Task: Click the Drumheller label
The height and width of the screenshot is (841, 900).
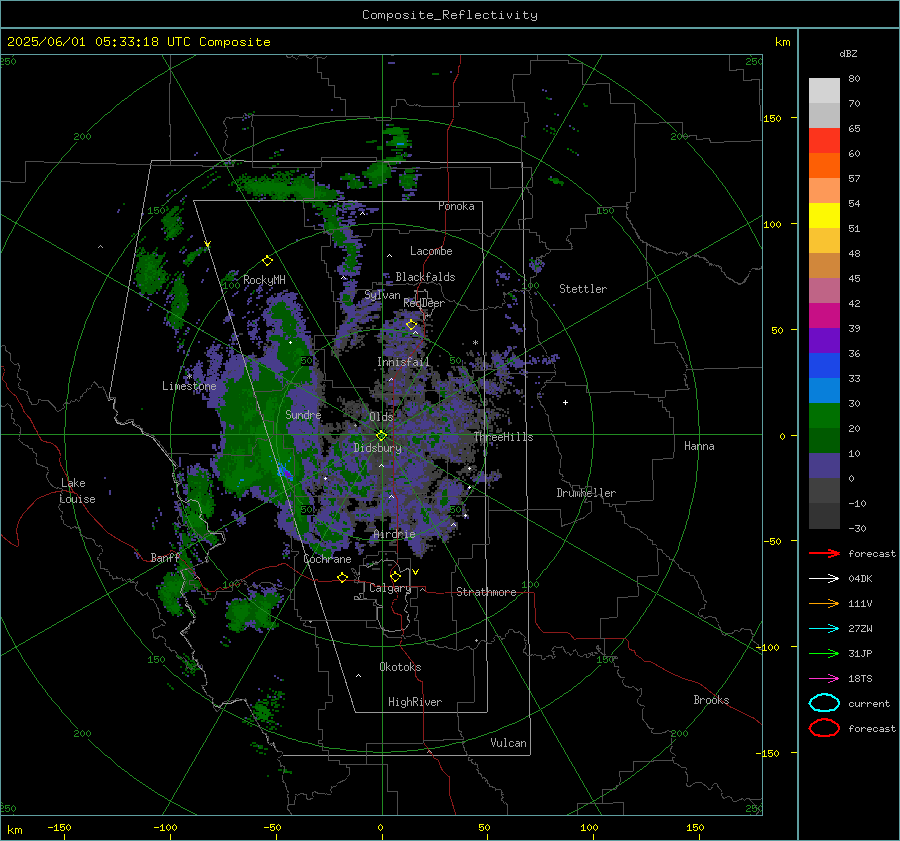Action: [586, 493]
